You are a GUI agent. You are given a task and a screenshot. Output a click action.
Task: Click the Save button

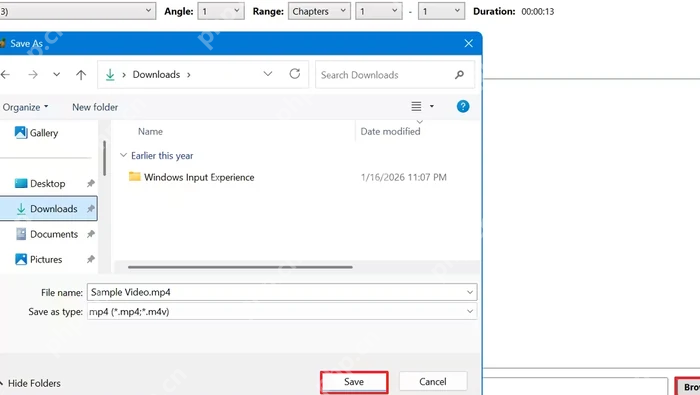coord(354,382)
